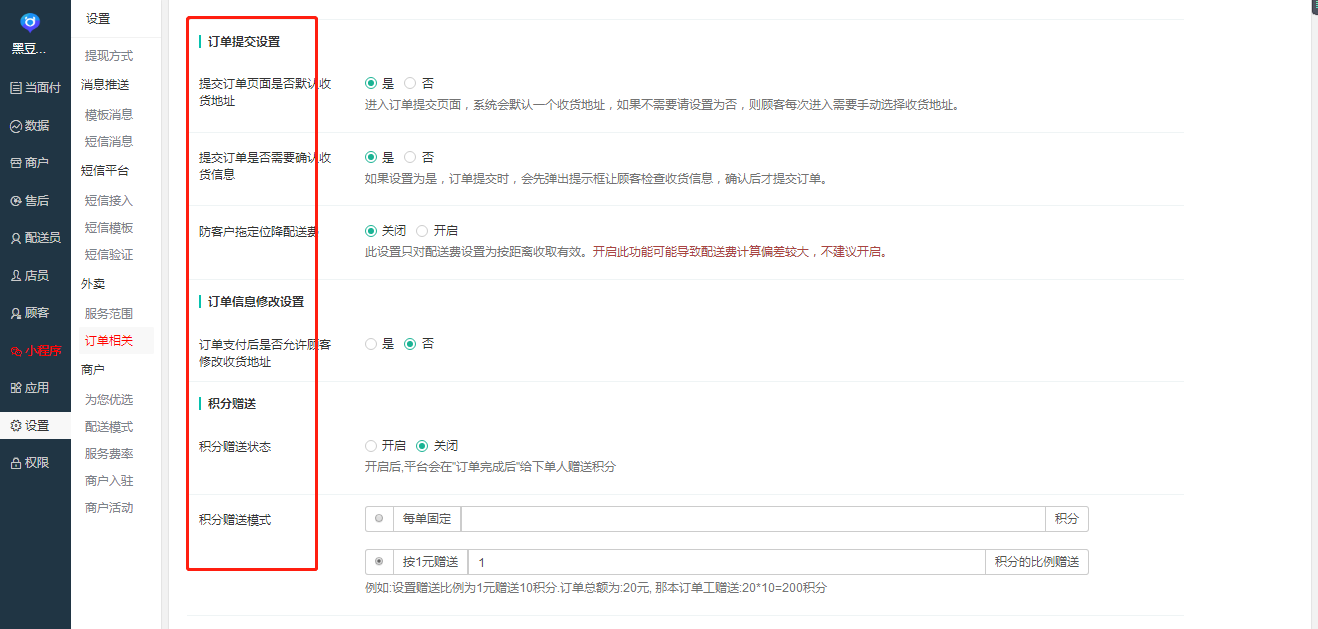1318x629 pixels.
Task: Click the 黑豆 account name in sidebar
Action: 30,50
